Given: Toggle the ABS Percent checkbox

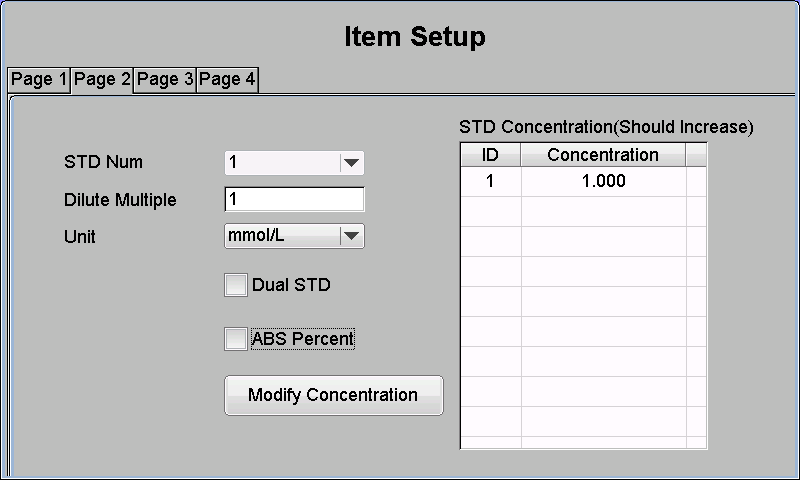Looking at the screenshot, I should (236, 339).
